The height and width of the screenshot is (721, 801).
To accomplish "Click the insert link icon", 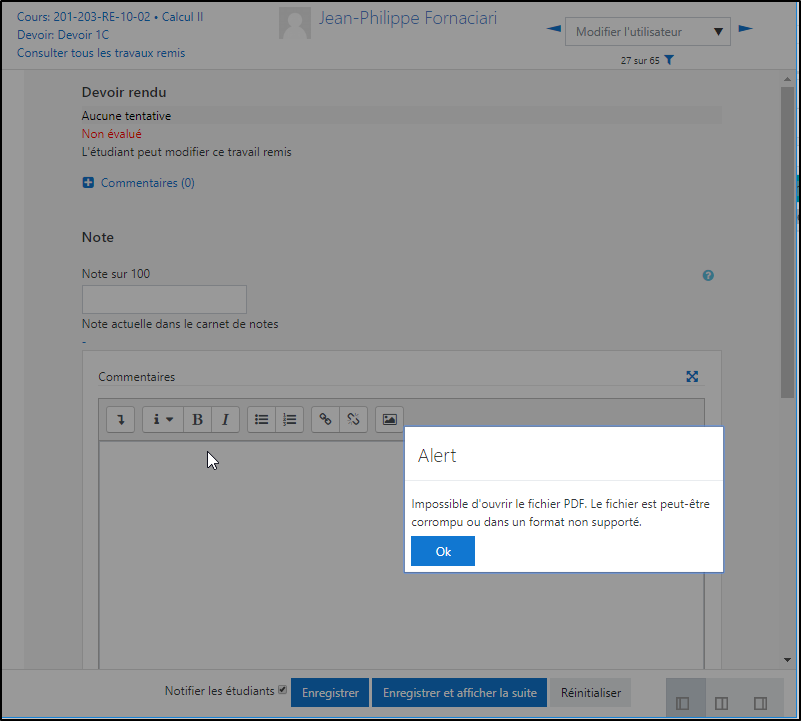I will 324,420.
